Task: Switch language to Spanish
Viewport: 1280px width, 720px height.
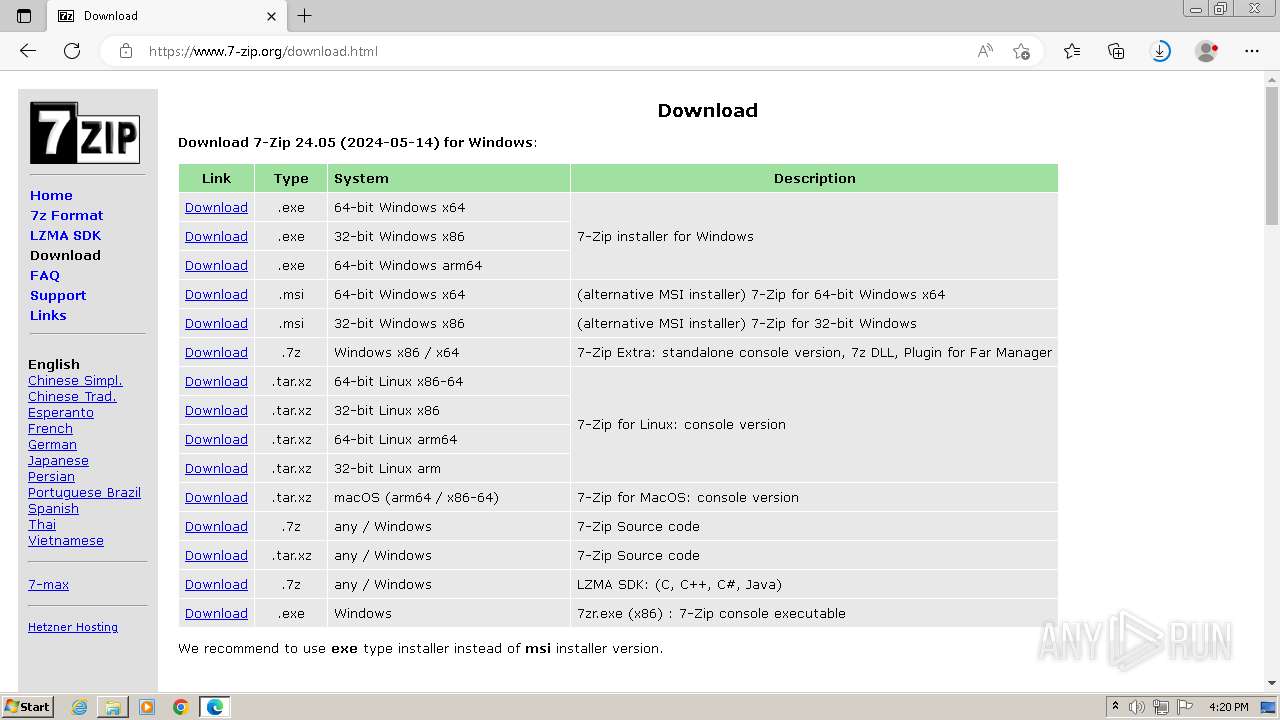Action: coord(53,508)
